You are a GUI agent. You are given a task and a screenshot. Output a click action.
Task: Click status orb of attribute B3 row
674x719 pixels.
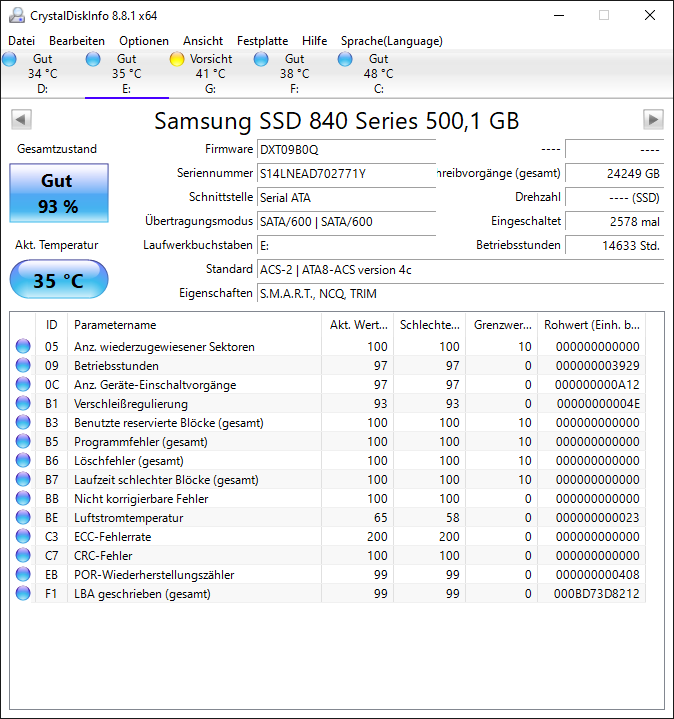(x=23, y=422)
